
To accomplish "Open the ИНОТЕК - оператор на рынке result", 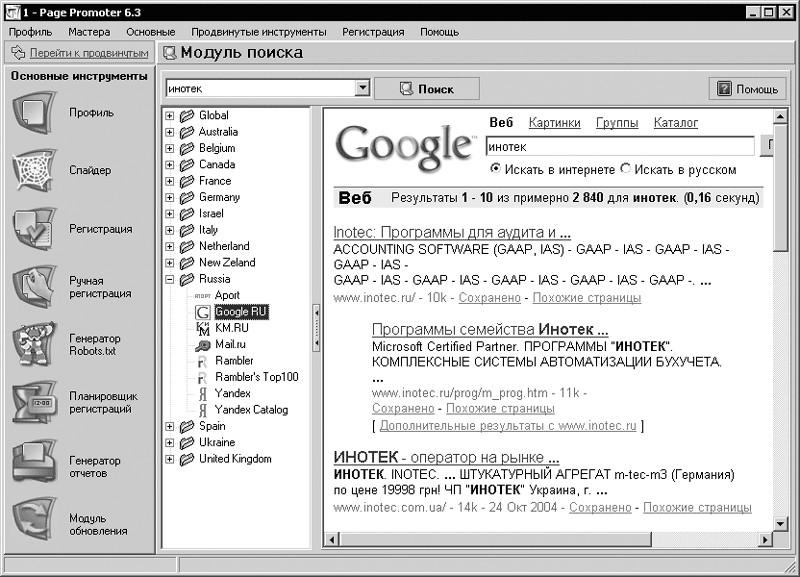I will click(446, 457).
